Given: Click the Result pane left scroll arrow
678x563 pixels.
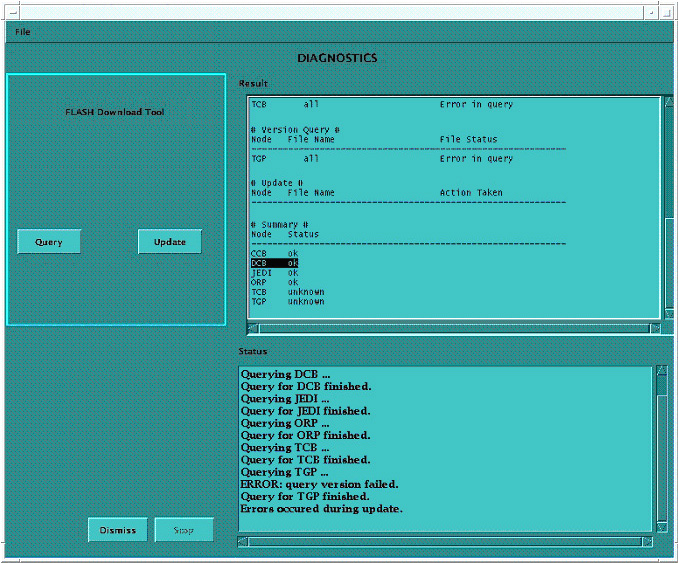Looking at the screenshot, I should pos(252,328).
